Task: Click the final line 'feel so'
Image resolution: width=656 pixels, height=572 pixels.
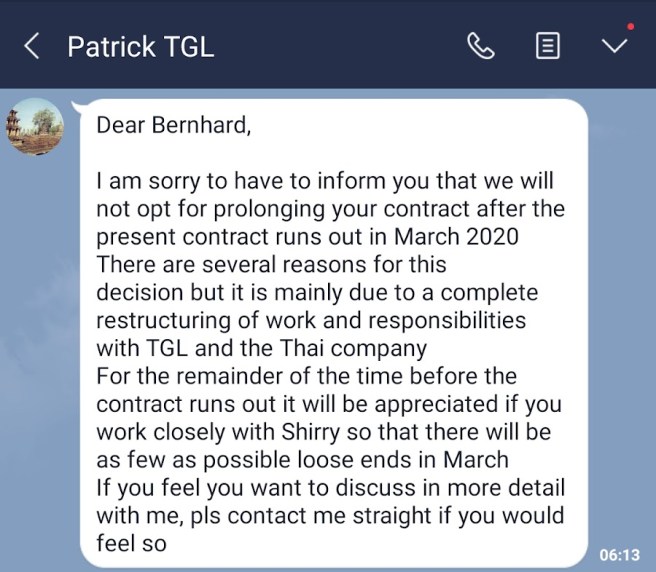Action: pos(131,545)
